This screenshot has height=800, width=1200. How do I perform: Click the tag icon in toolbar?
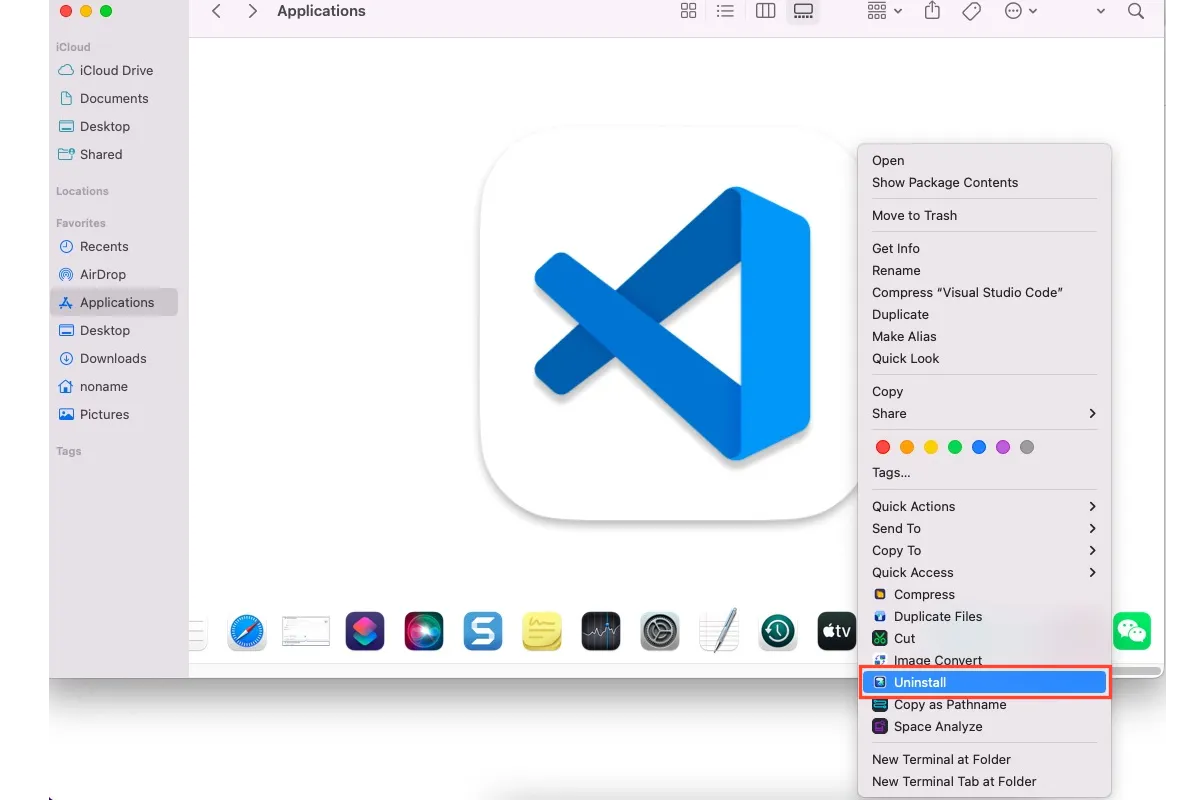click(971, 11)
